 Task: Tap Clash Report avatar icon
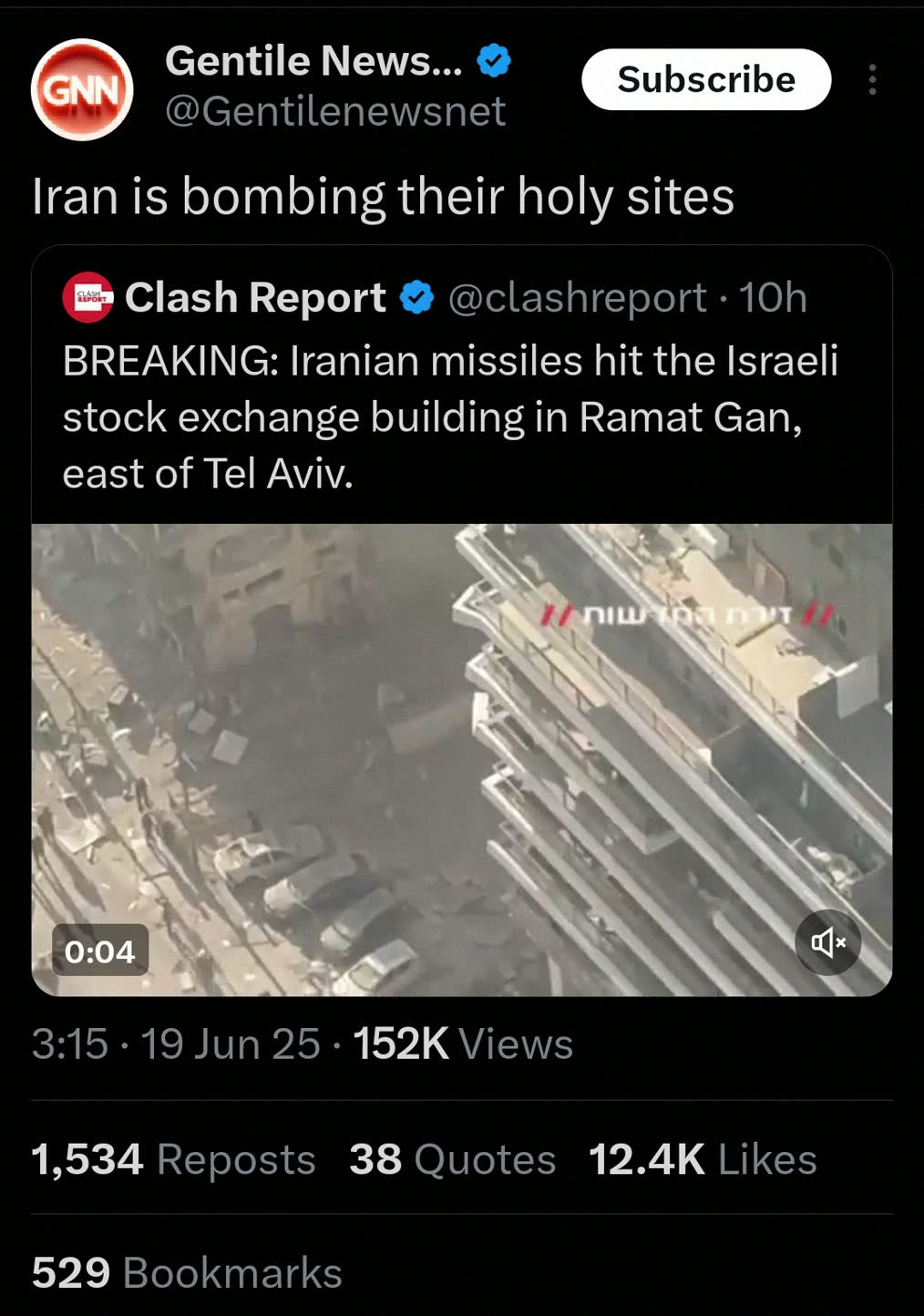click(87, 297)
